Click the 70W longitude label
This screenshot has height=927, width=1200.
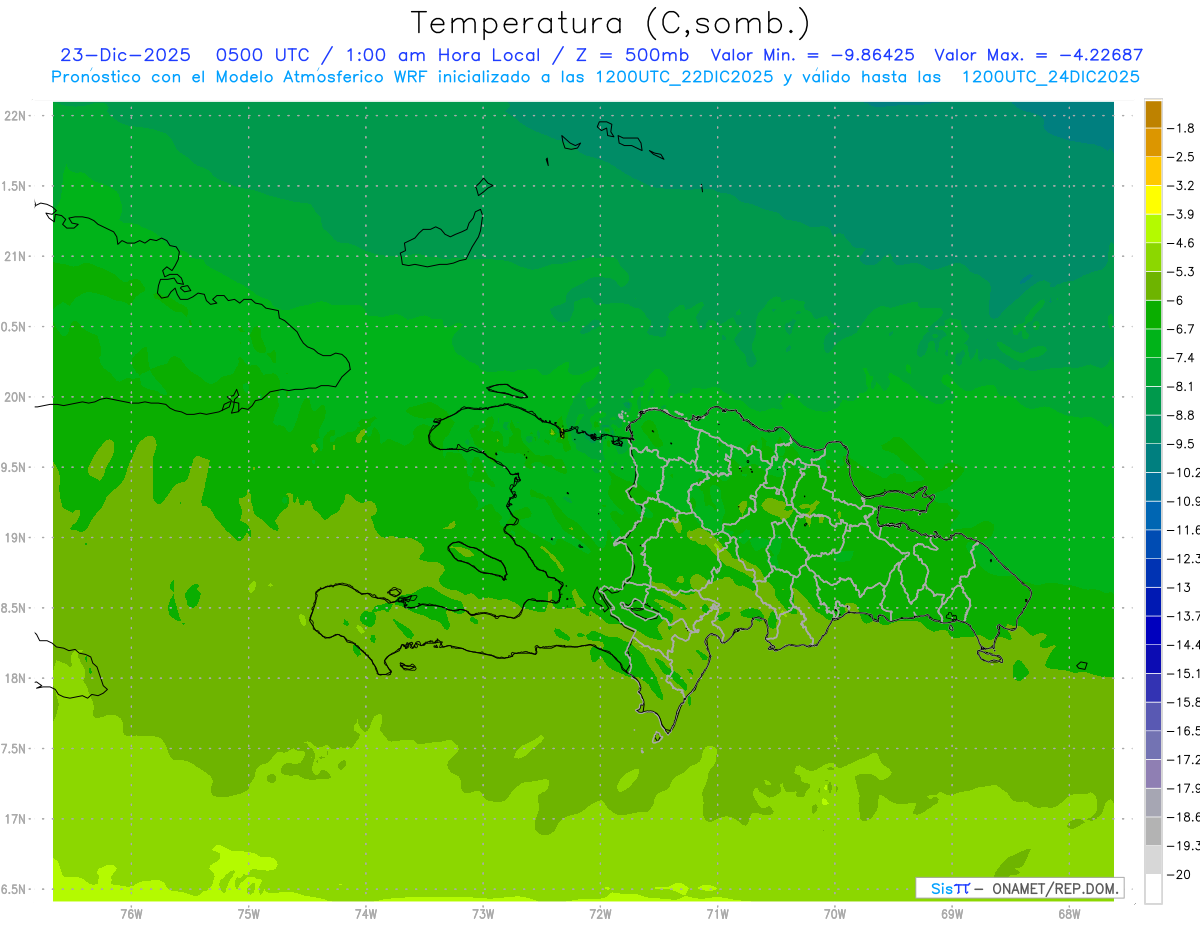coord(835,913)
